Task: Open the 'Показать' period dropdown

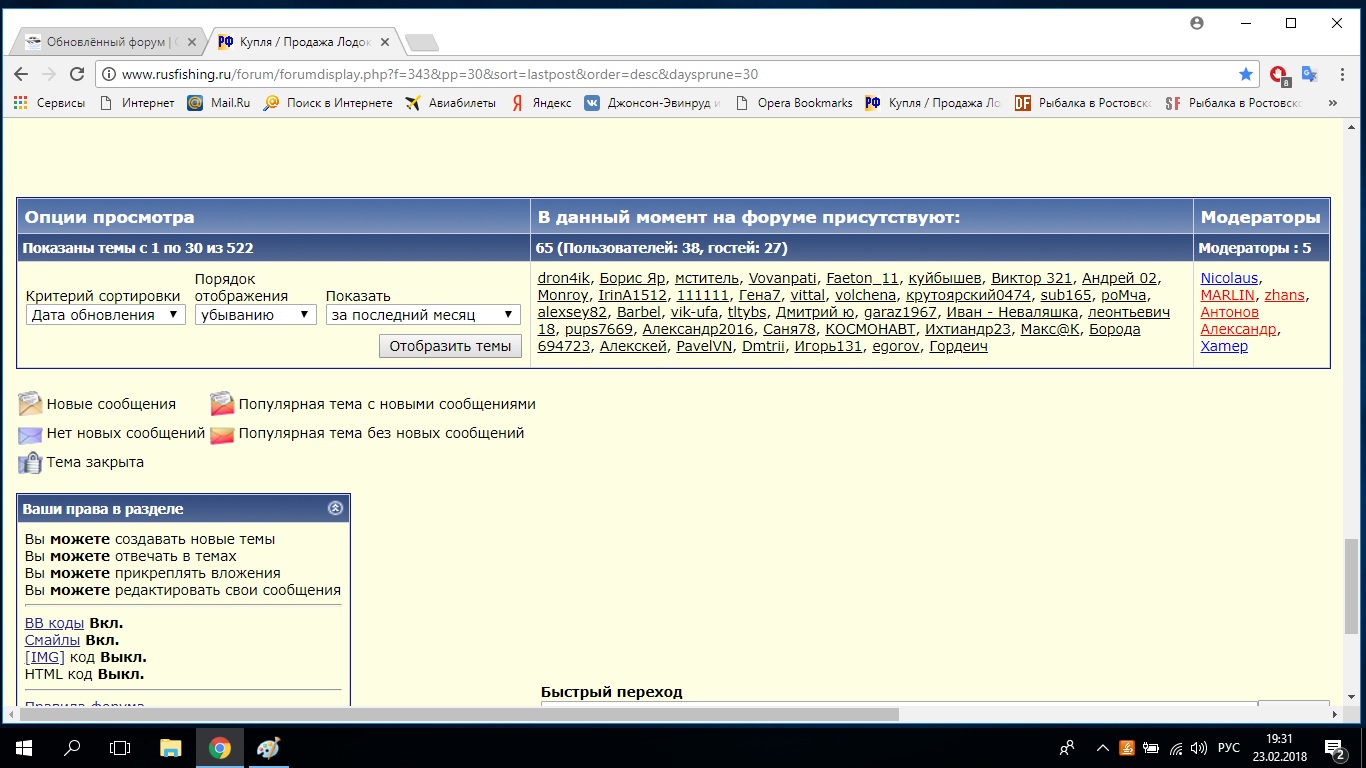Action: (x=423, y=315)
